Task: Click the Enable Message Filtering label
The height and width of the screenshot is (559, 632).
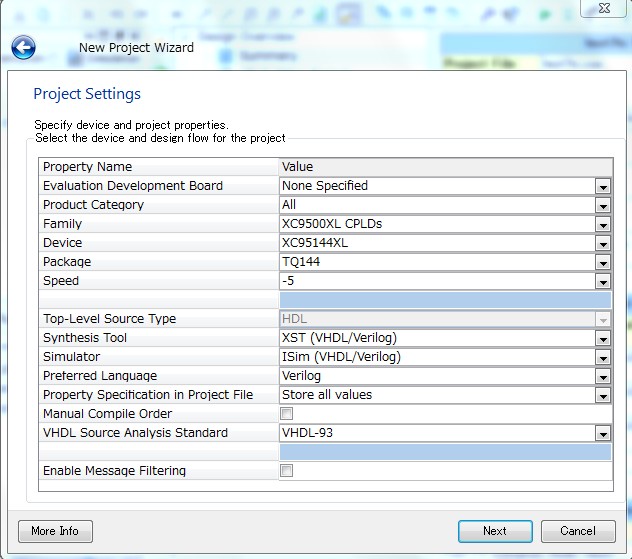Action: 114,470
